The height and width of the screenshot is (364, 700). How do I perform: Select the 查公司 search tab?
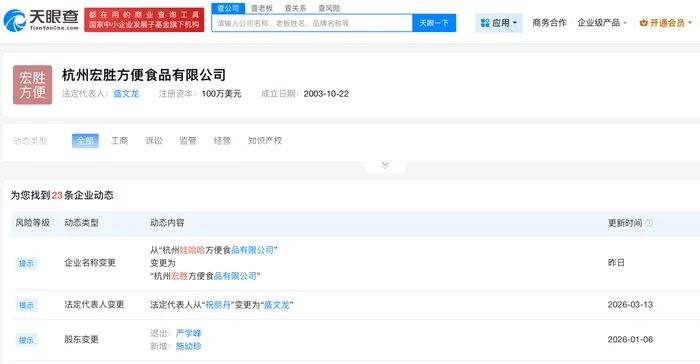coord(228,8)
